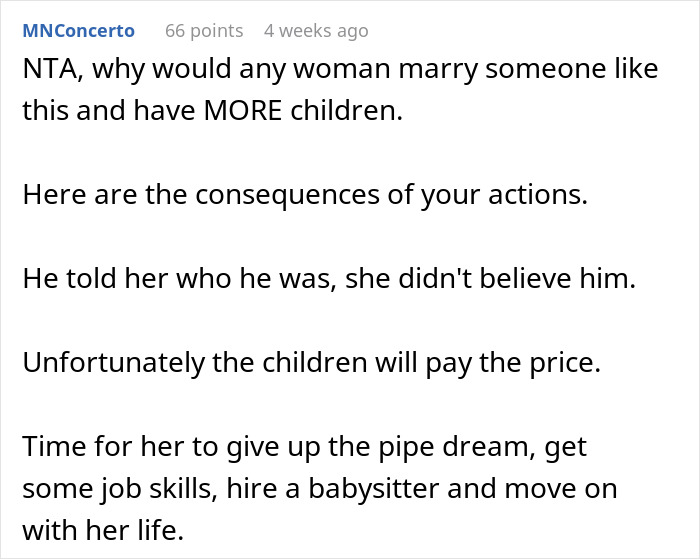Click the 66 points score

[x=204, y=31]
